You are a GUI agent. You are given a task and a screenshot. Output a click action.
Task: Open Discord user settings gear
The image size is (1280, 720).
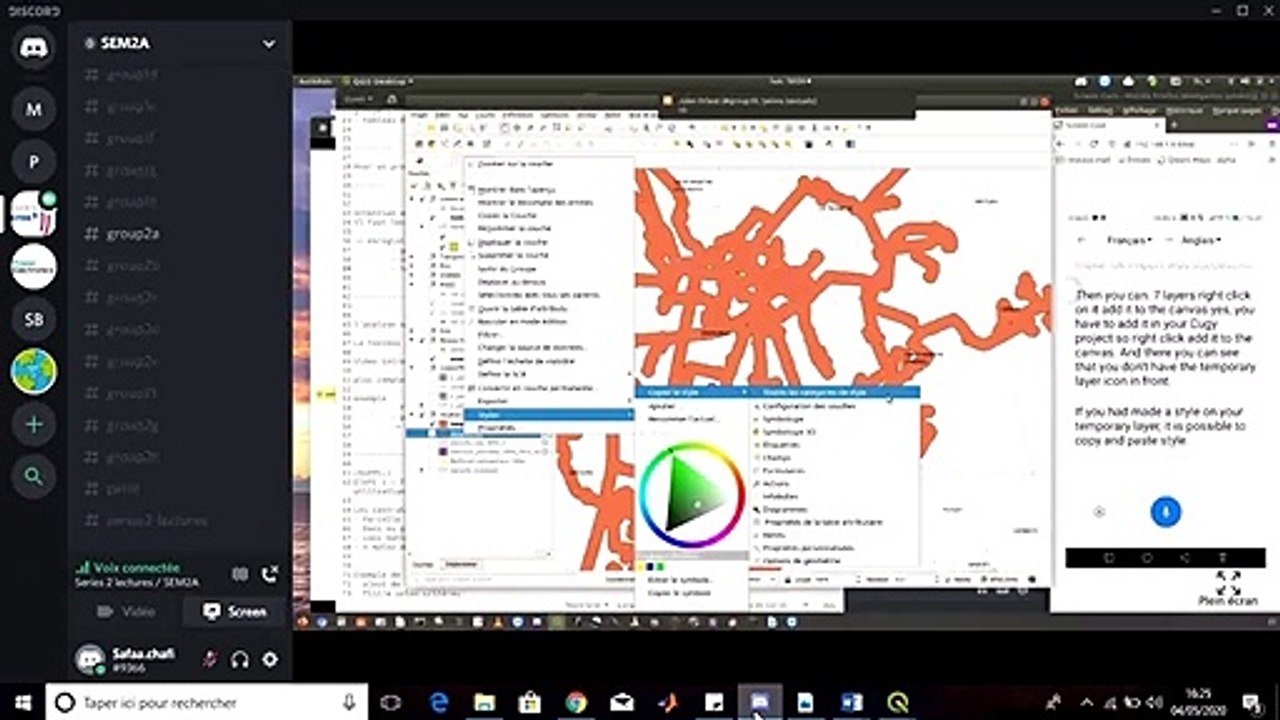tap(270, 659)
